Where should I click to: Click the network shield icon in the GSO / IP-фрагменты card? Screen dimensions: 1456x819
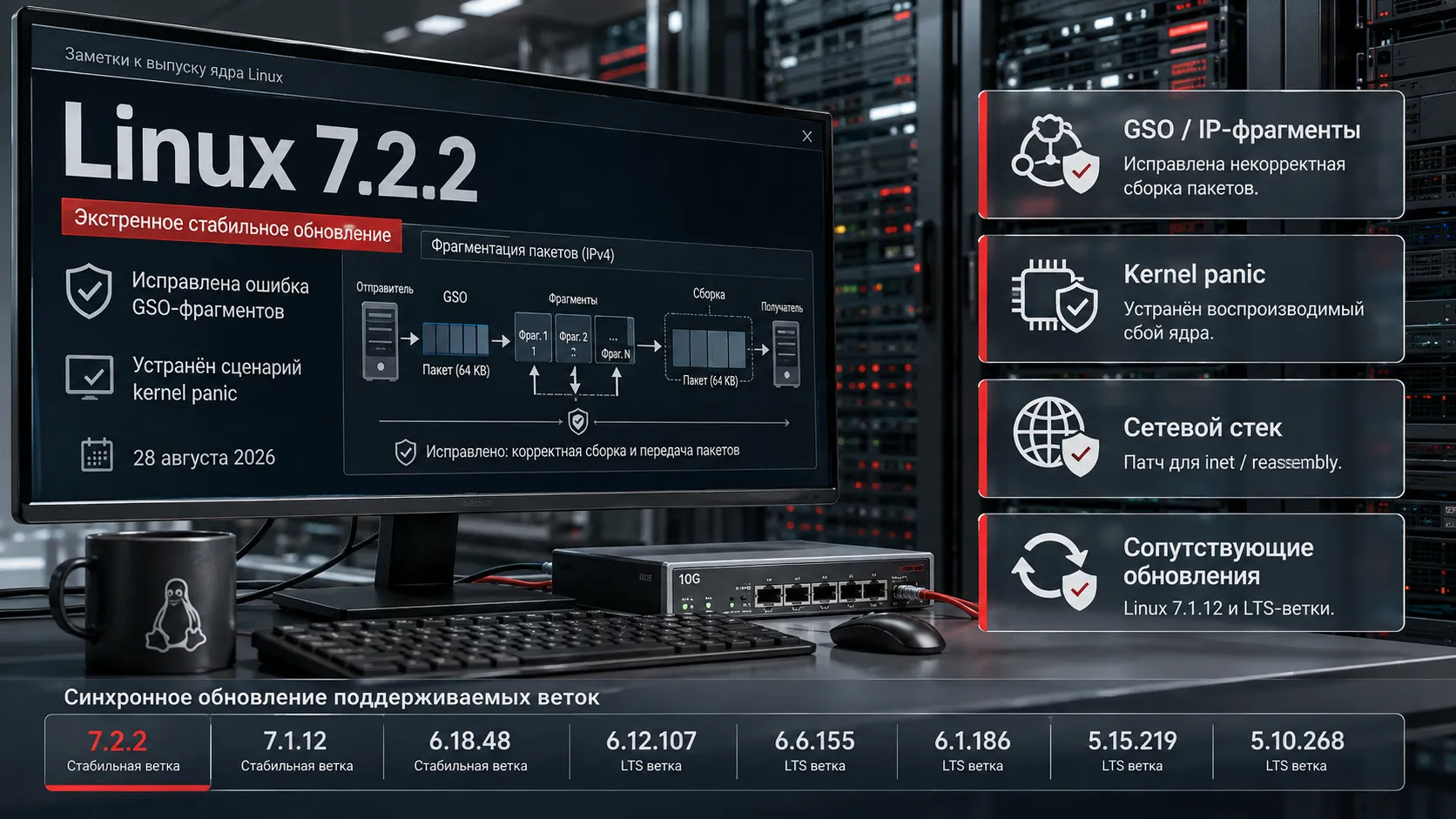1055,154
